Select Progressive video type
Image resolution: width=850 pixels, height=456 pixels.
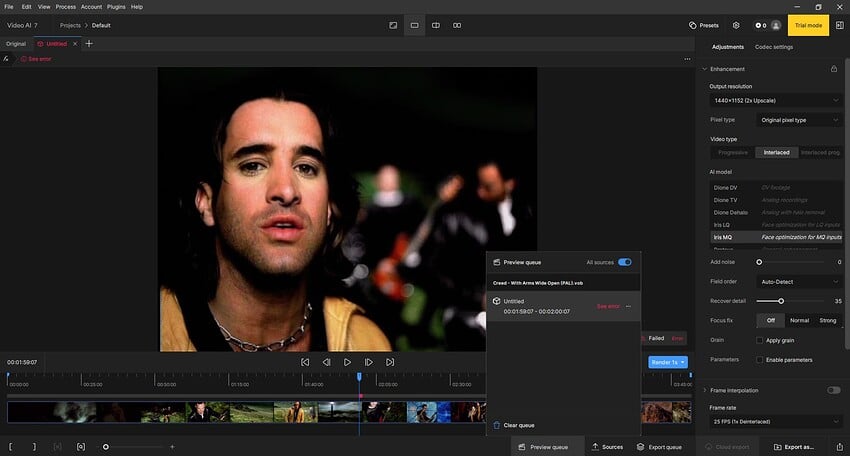click(733, 153)
